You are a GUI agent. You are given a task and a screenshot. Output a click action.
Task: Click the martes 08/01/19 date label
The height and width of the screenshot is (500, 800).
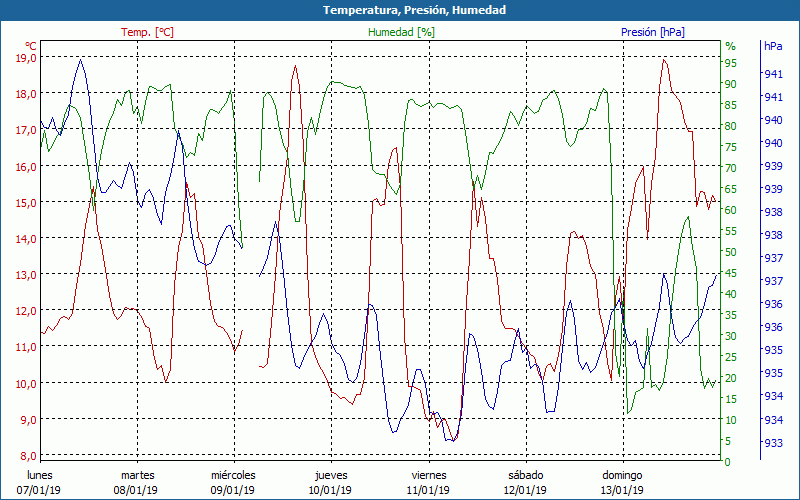(x=137, y=482)
